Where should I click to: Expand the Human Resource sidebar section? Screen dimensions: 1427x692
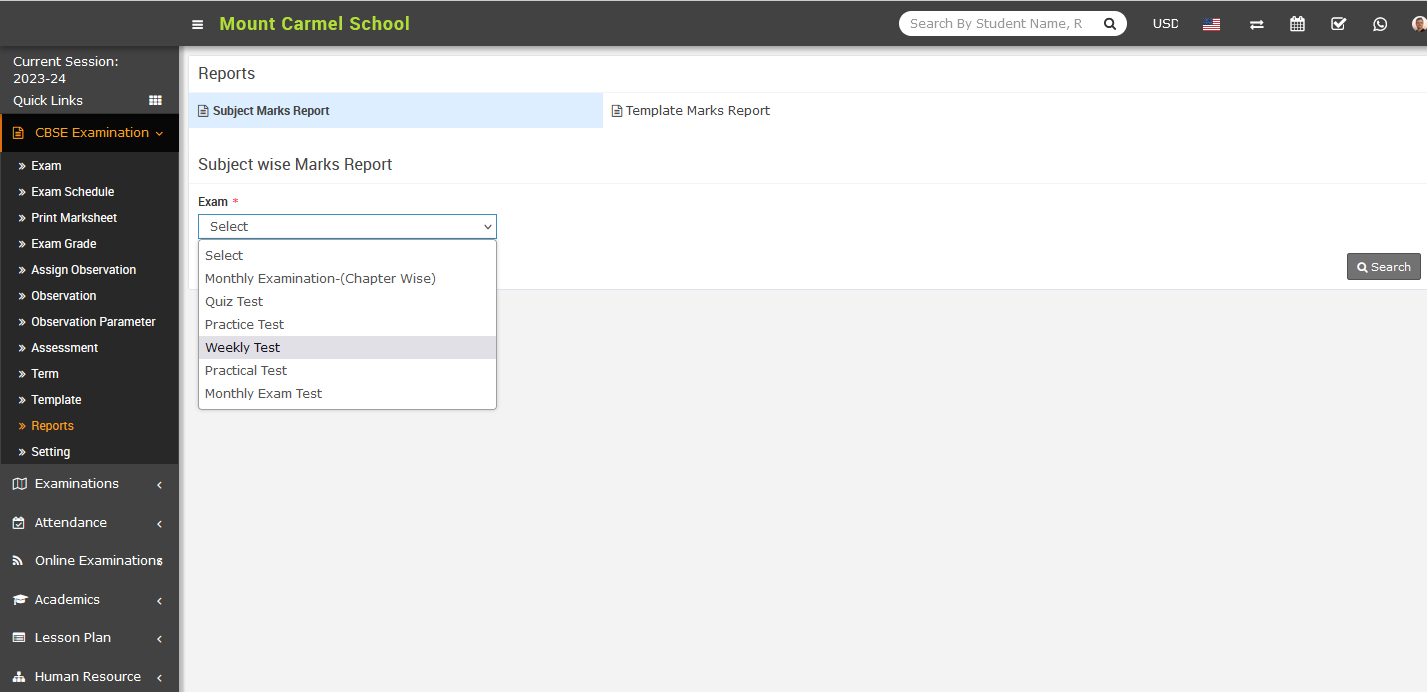click(x=88, y=677)
